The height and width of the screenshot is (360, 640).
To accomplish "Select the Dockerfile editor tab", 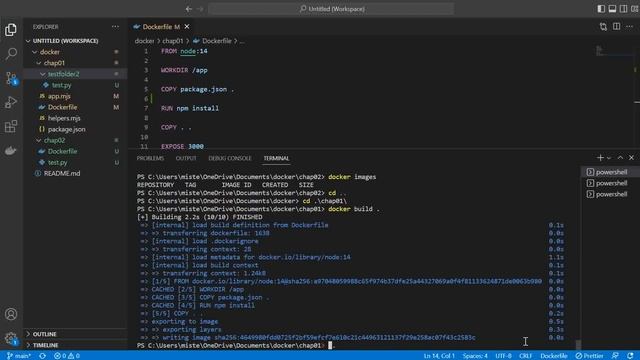I will tap(162, 27).
